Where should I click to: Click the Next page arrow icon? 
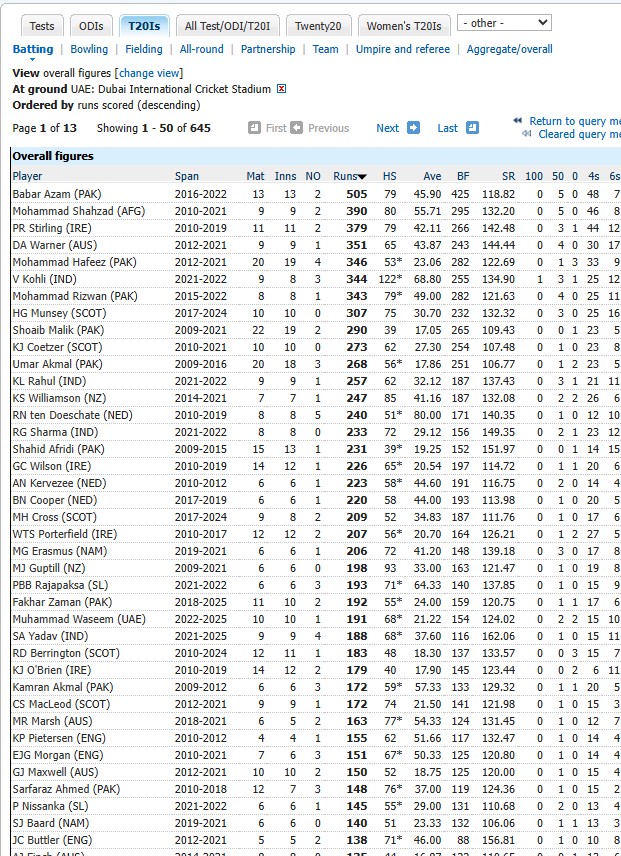coord(413,128)
